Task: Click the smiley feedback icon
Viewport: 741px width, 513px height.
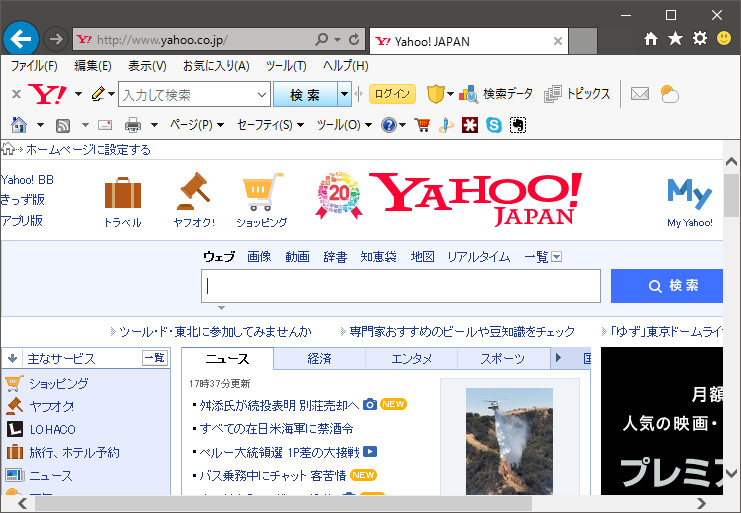Action: pos(724,38)
